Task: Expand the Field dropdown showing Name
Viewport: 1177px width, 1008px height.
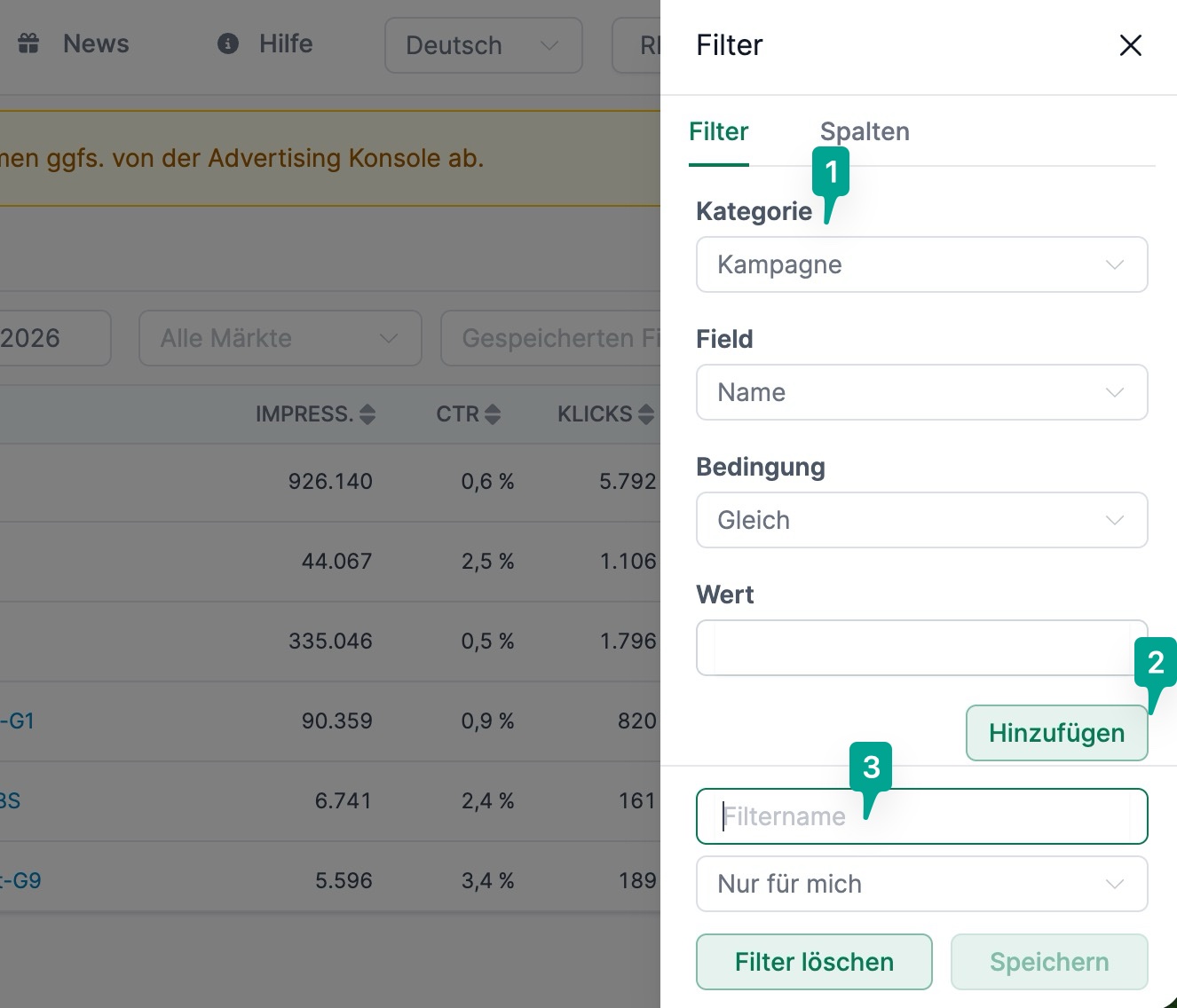Action: 921,392
